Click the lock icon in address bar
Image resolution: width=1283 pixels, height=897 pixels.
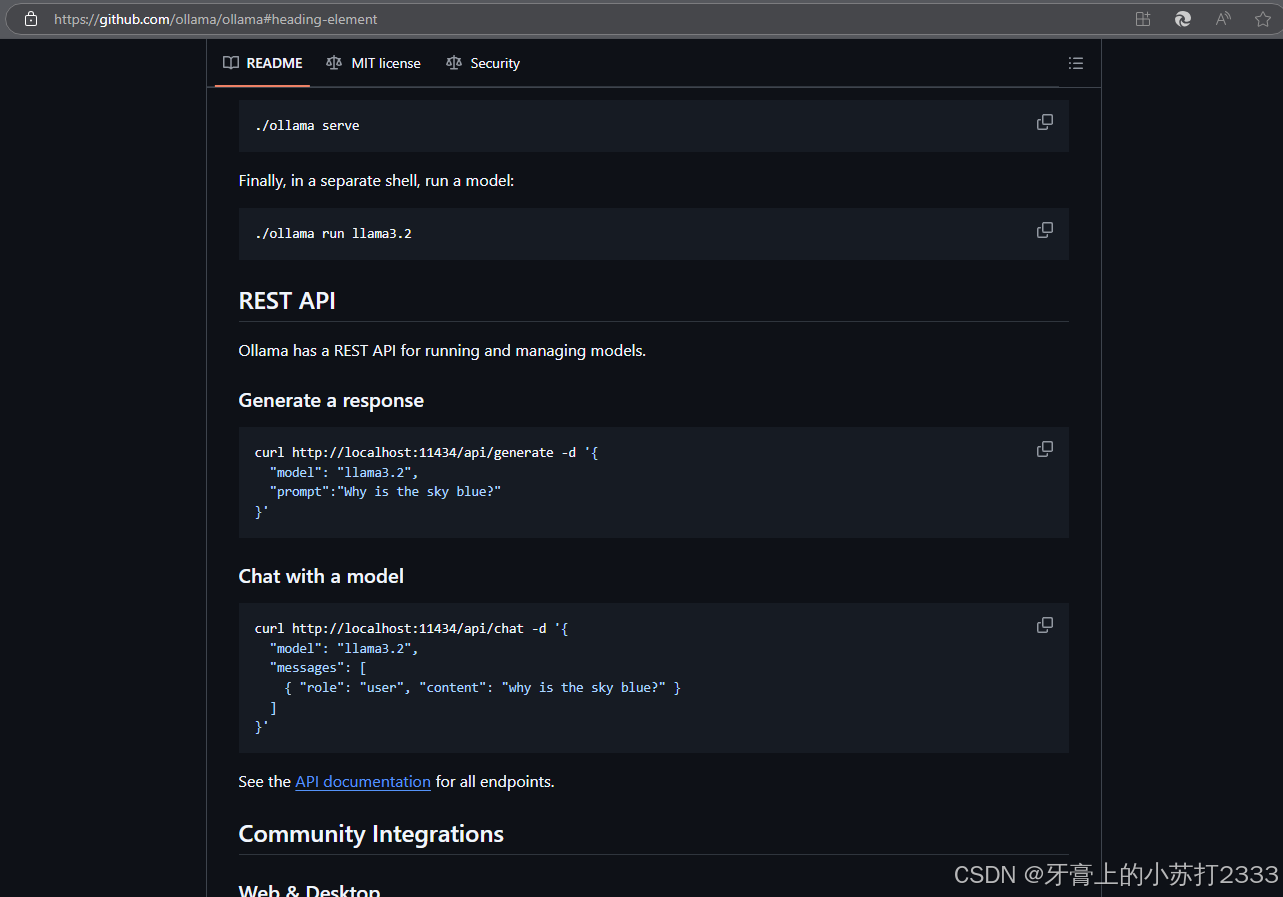(x=31, y=19)
